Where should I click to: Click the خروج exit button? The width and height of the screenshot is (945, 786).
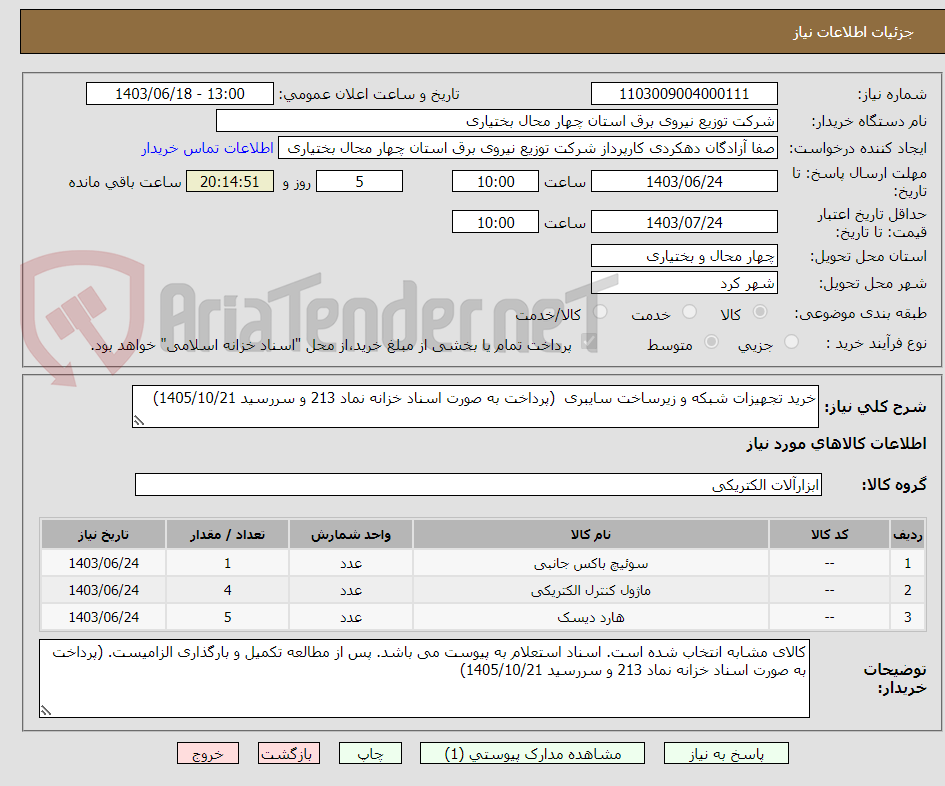(x=208, y=753)
